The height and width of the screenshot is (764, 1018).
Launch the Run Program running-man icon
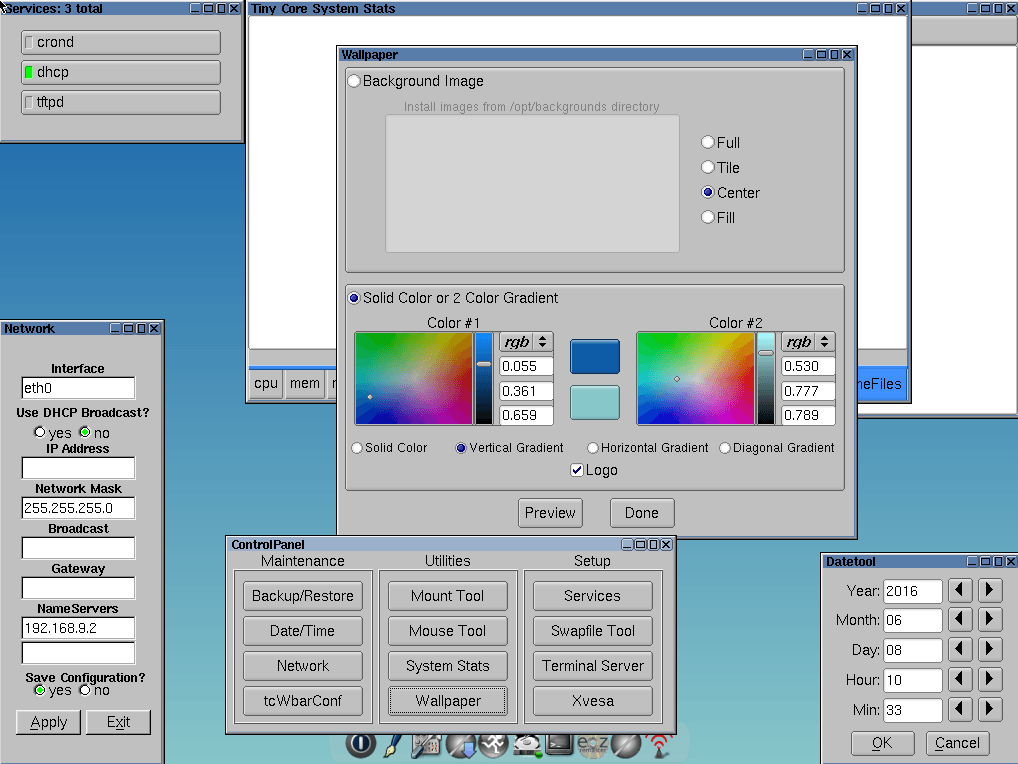tap(493, 745)
